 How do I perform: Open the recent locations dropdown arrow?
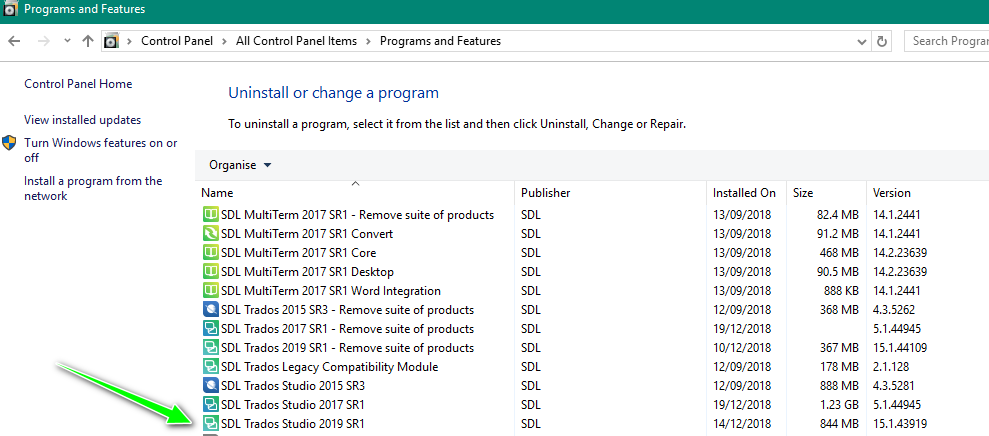click(67, 41)
